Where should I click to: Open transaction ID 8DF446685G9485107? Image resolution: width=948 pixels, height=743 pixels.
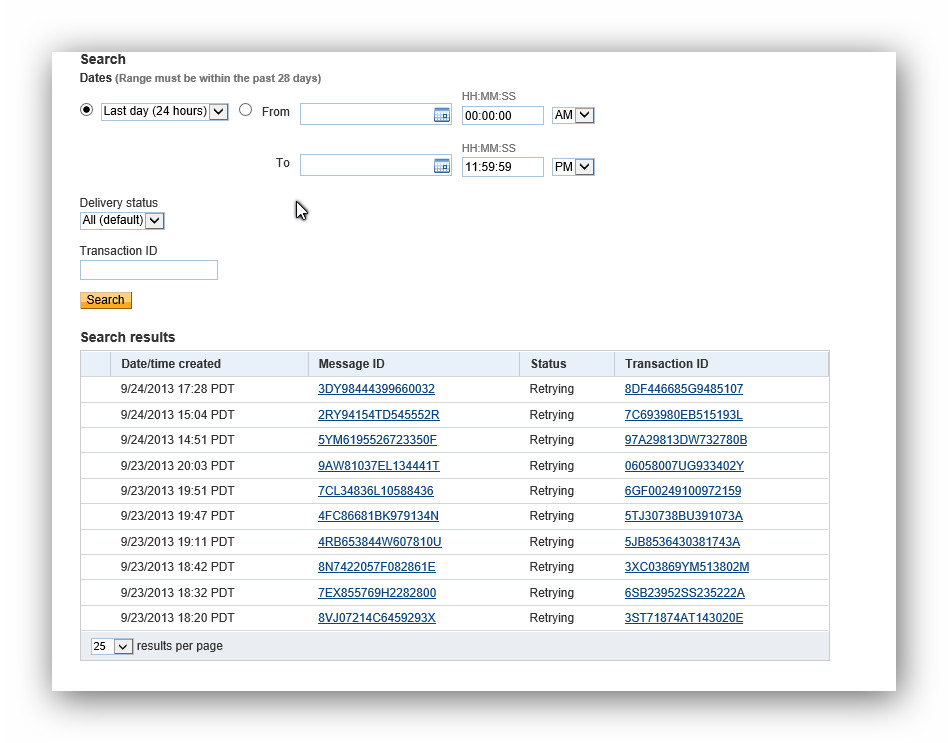click(x=683, y=389)
